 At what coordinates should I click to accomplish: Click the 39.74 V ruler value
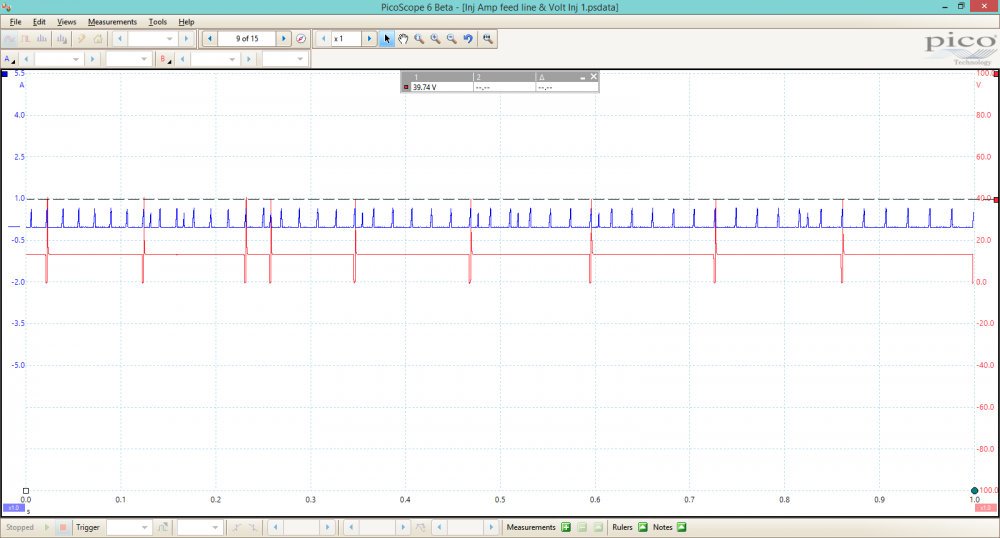click(425, 87)
